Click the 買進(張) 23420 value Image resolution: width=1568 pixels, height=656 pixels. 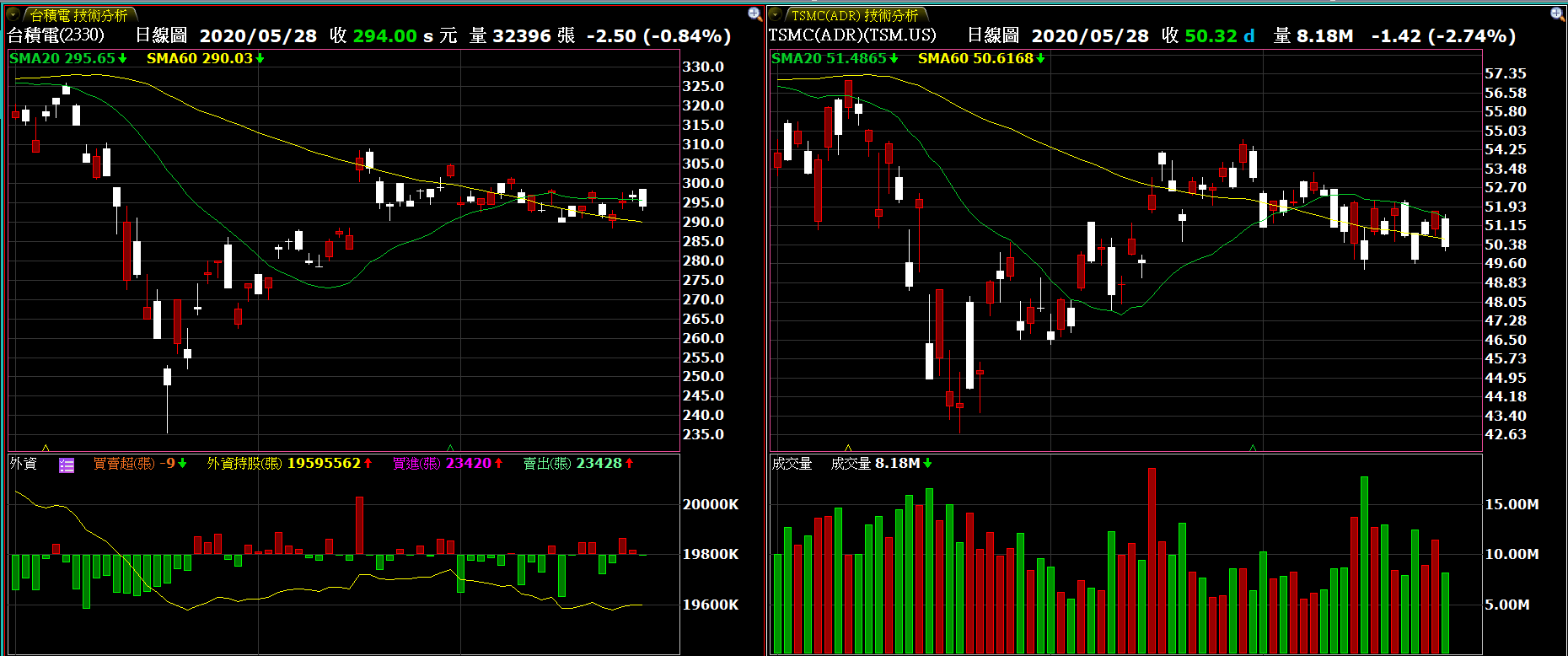click(x=448, y=464)
